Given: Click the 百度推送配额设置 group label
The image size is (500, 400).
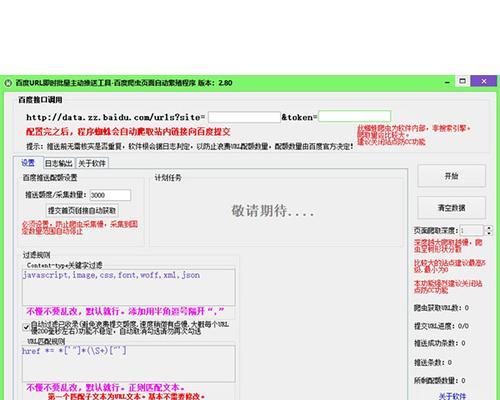Looking at the screenshot, I should 50,178.
